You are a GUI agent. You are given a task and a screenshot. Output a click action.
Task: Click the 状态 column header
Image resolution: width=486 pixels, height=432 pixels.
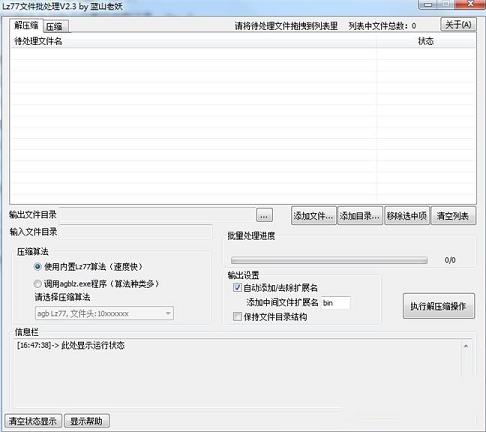click(x=426, y=41)
